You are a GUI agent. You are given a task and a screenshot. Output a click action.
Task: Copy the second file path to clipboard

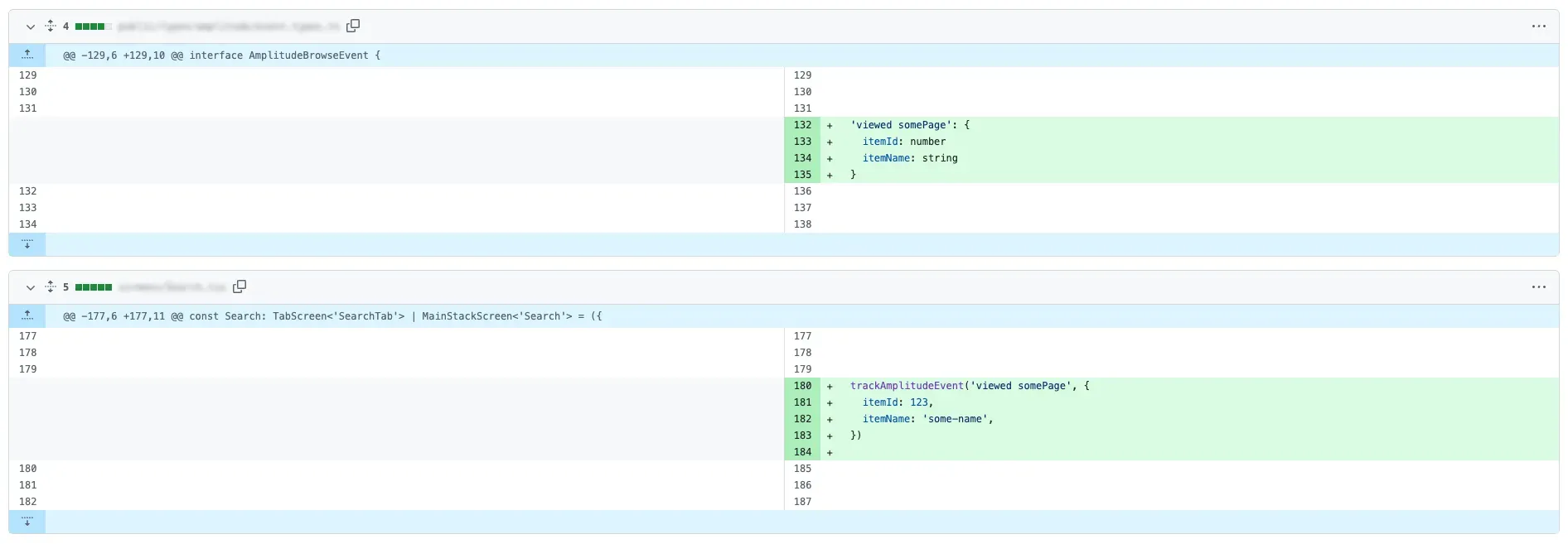[x=240, y=286]
